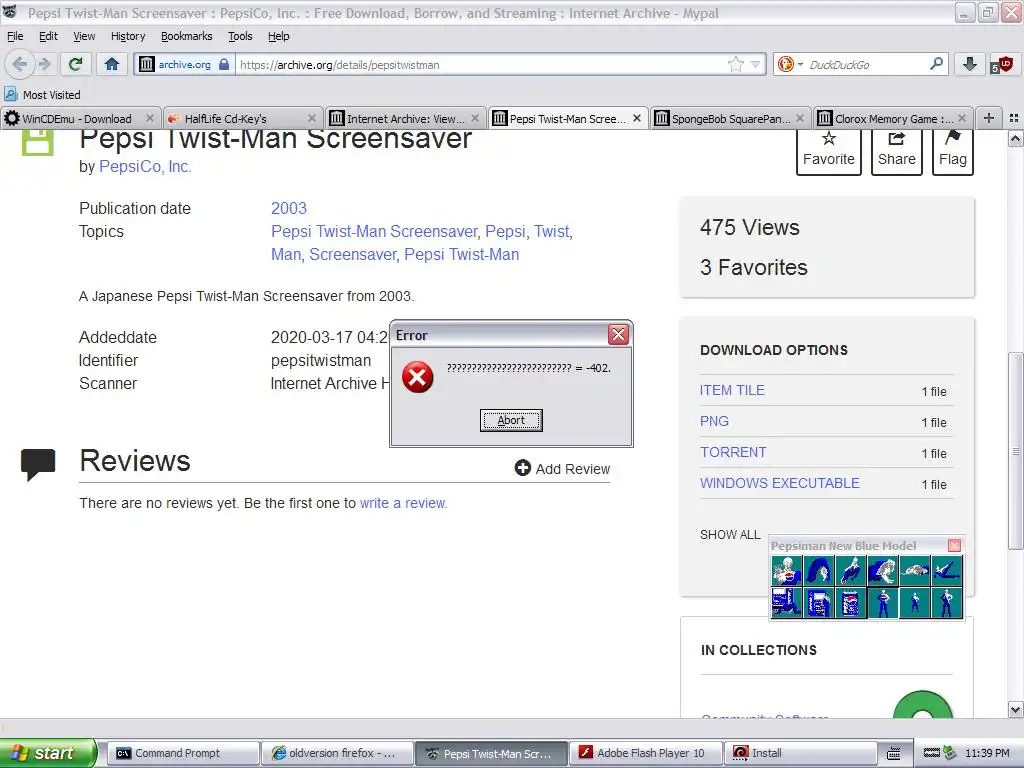Open the File menu
The width and height of the screenshot is (1024, 768).
pyautogui.click(x=15, y=36)
